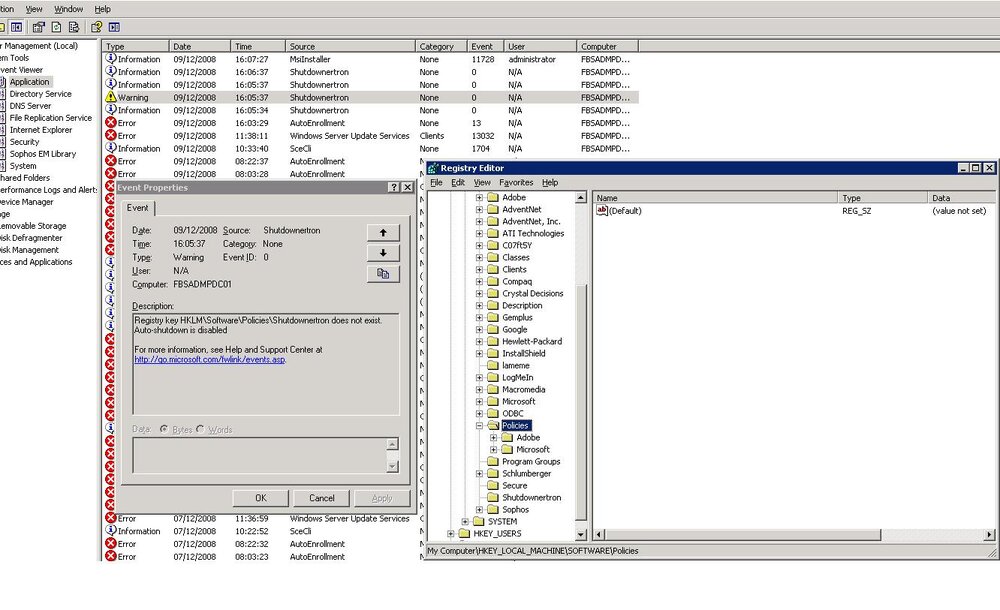The image size is (1000, 610).
Task: Open the Help toolbar icon with question mark
Action: point(96,27)
